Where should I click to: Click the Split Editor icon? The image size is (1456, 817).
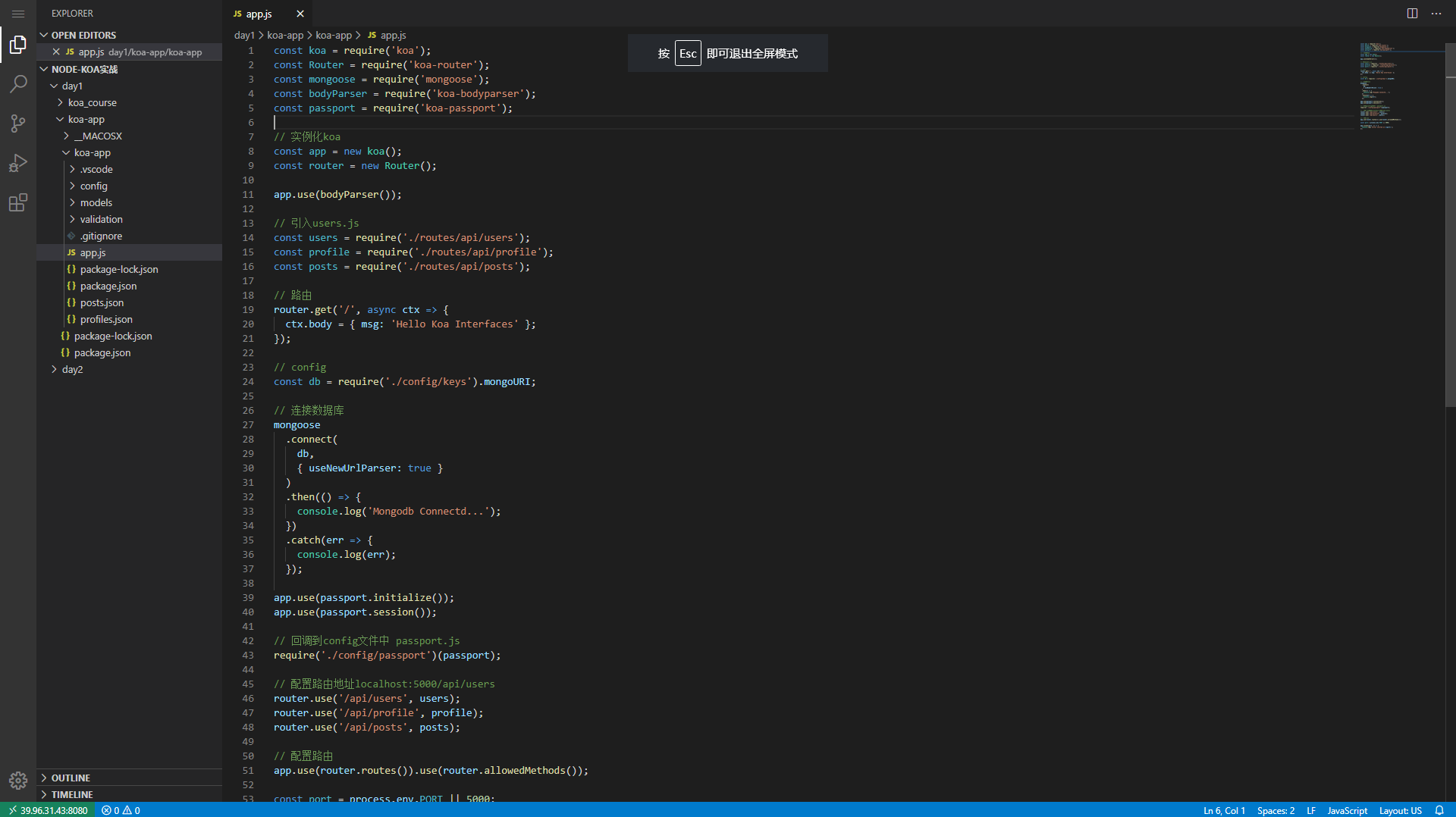(x=1412, y=14)
